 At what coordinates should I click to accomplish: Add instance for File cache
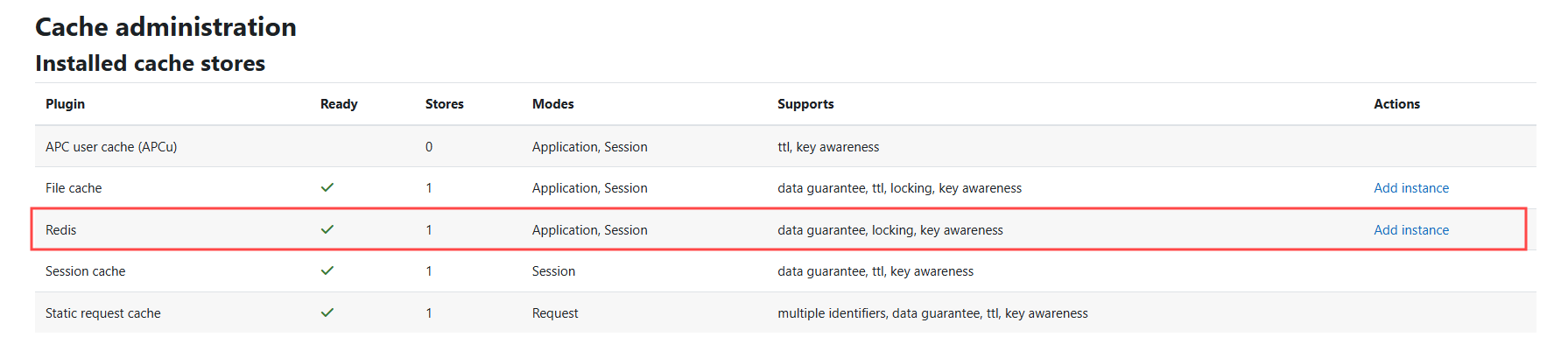[1410, 188]
